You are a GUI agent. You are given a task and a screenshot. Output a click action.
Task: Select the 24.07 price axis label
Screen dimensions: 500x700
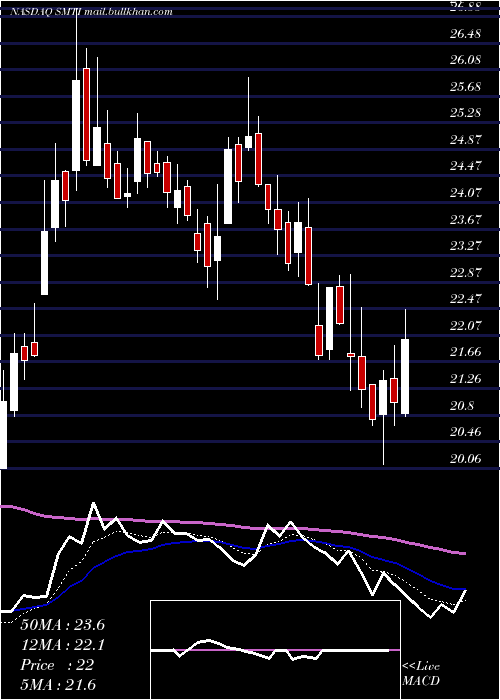[x=465, y=192]
